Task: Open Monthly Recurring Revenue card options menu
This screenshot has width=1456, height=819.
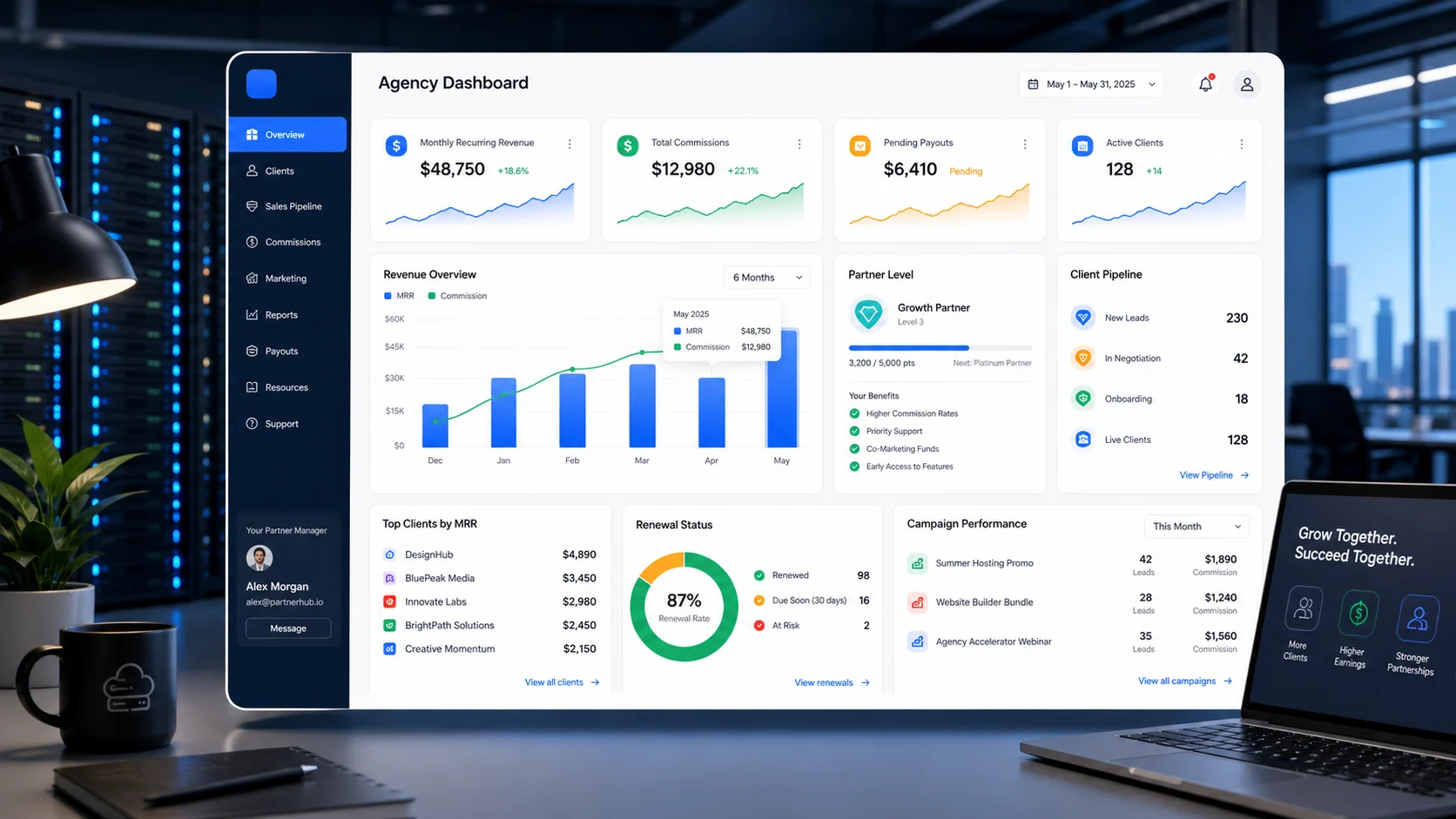Action: point(570,144)
